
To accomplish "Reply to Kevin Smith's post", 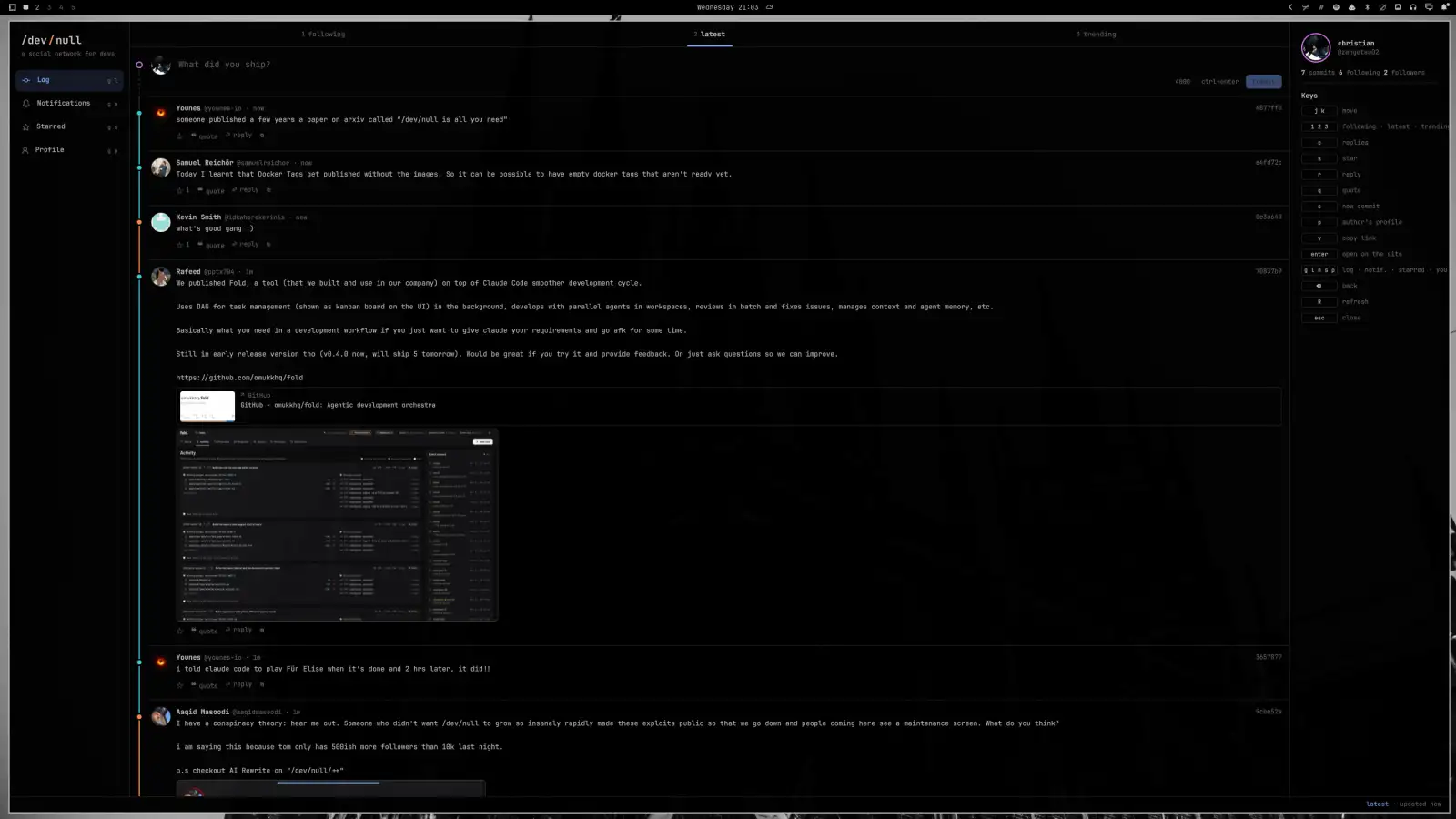I will (246, 245).
